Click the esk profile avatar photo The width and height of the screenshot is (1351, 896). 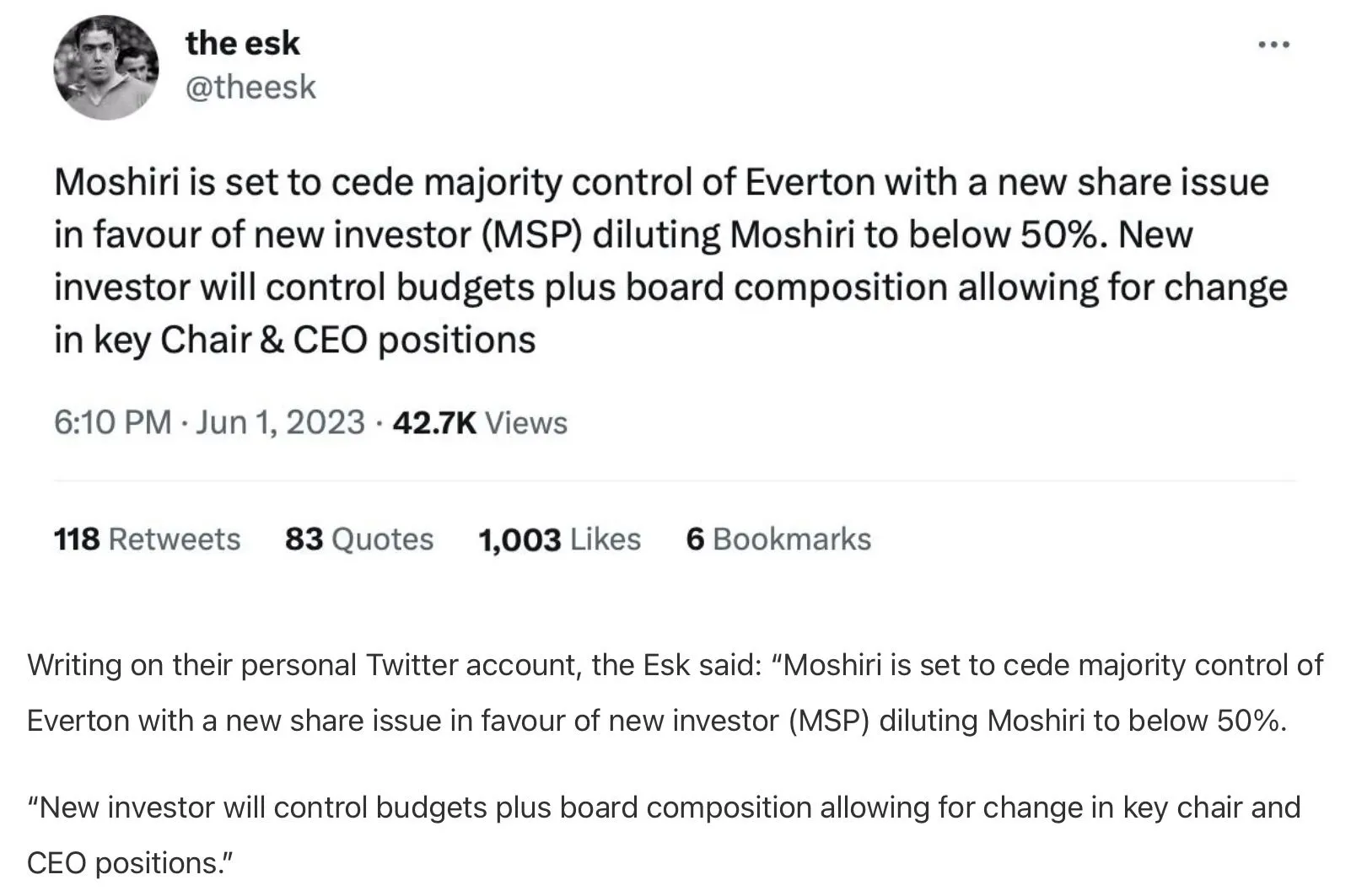(105, 67)
